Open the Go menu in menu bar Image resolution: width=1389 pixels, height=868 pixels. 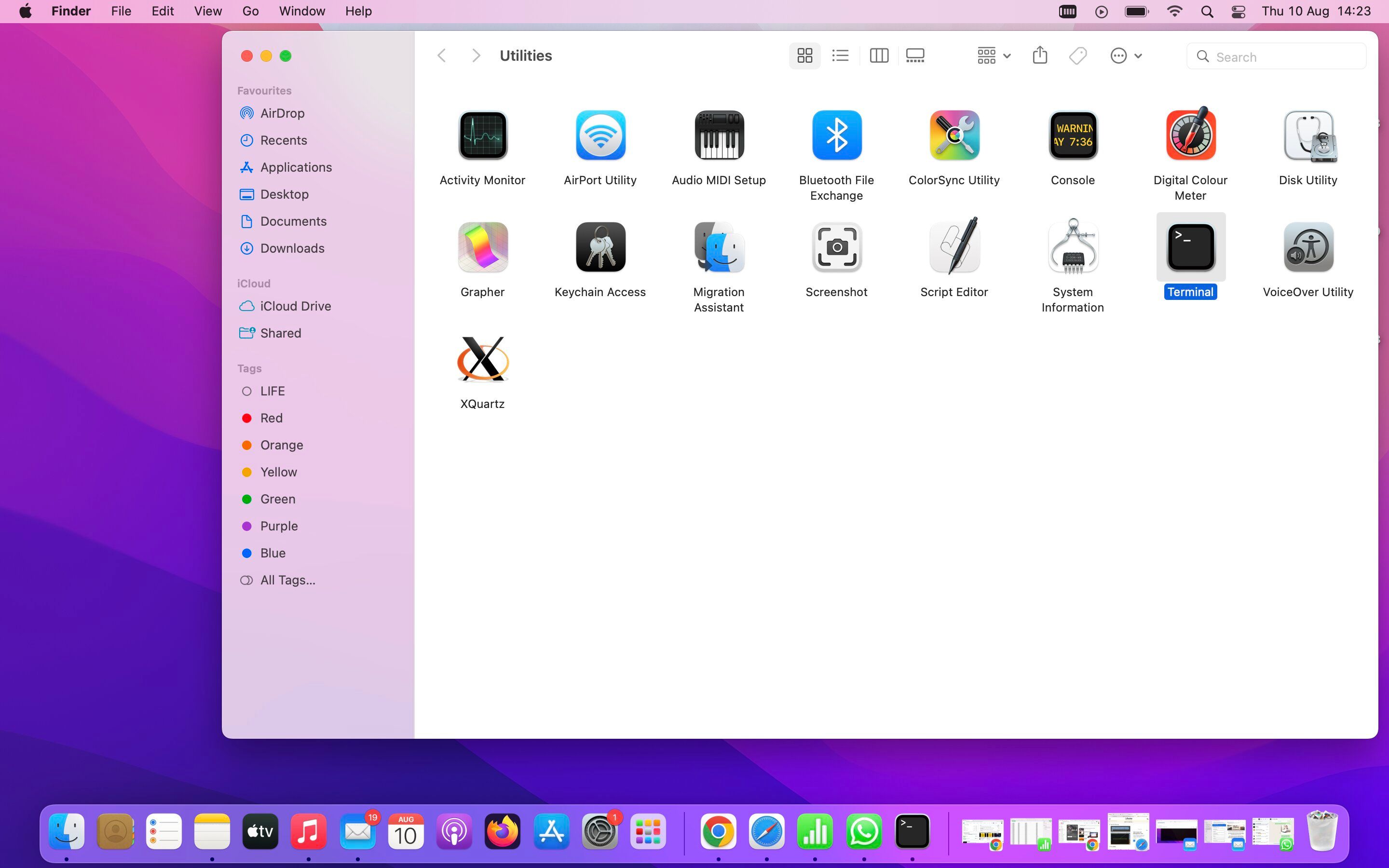(250, 11)
